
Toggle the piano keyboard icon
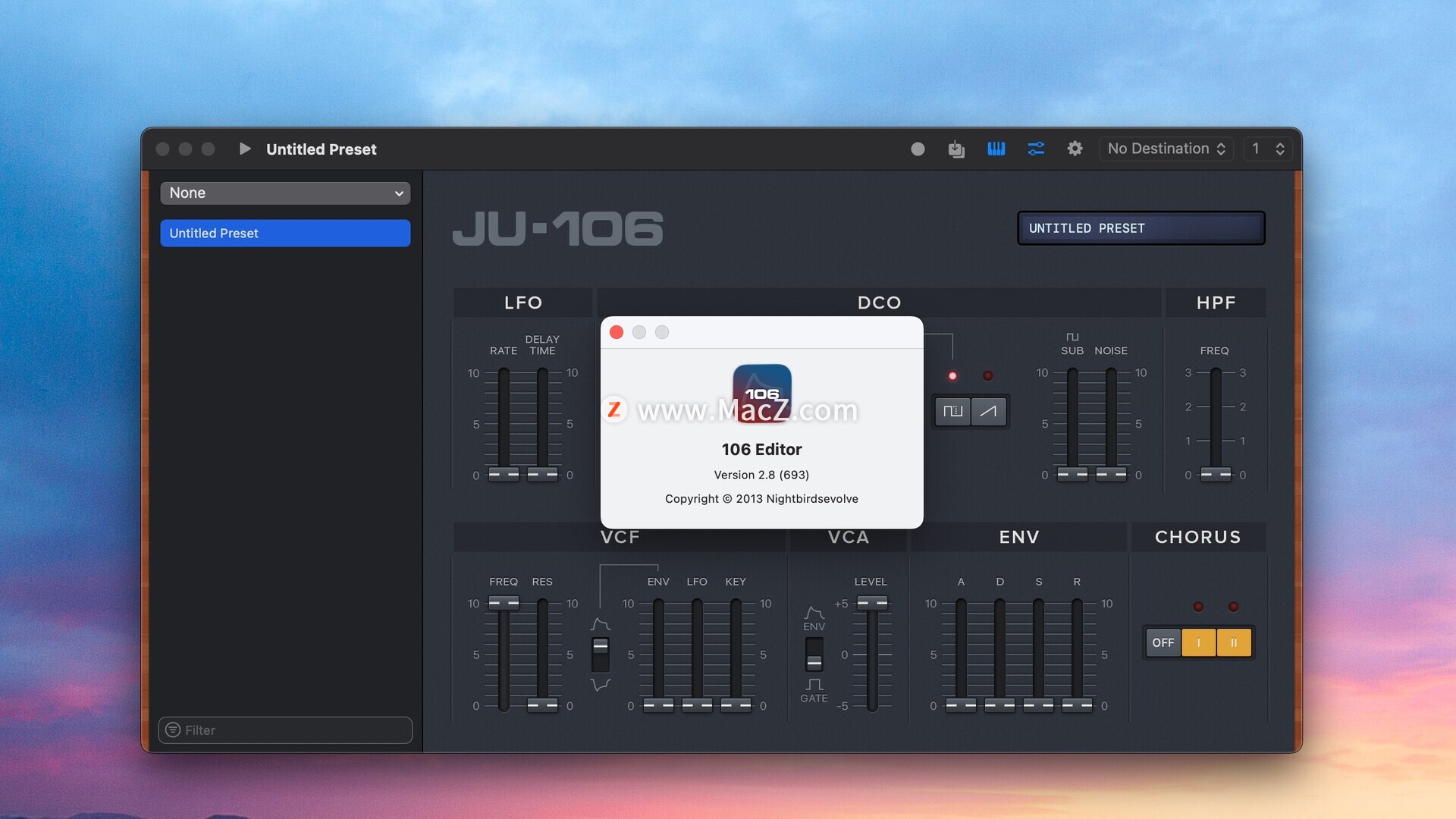pos(996,149)
